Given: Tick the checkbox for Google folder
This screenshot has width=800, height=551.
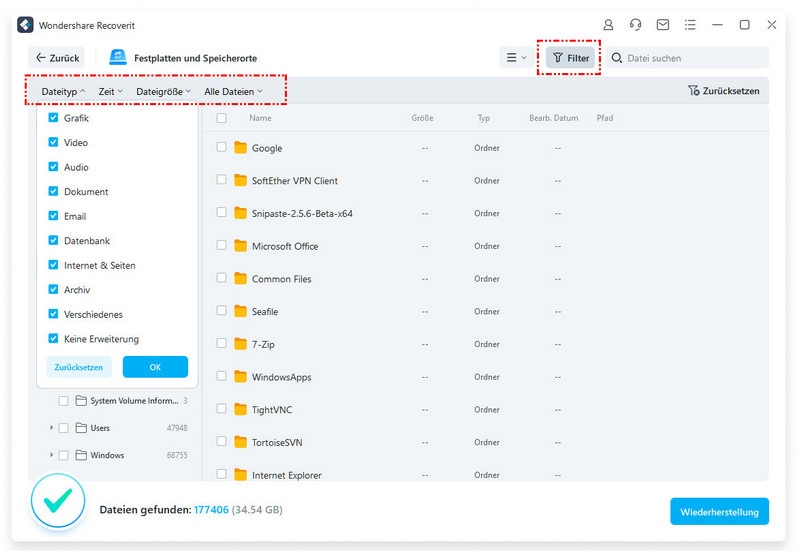Looking at the screenshot, I should pyautogui.click(x=221, y=147).
